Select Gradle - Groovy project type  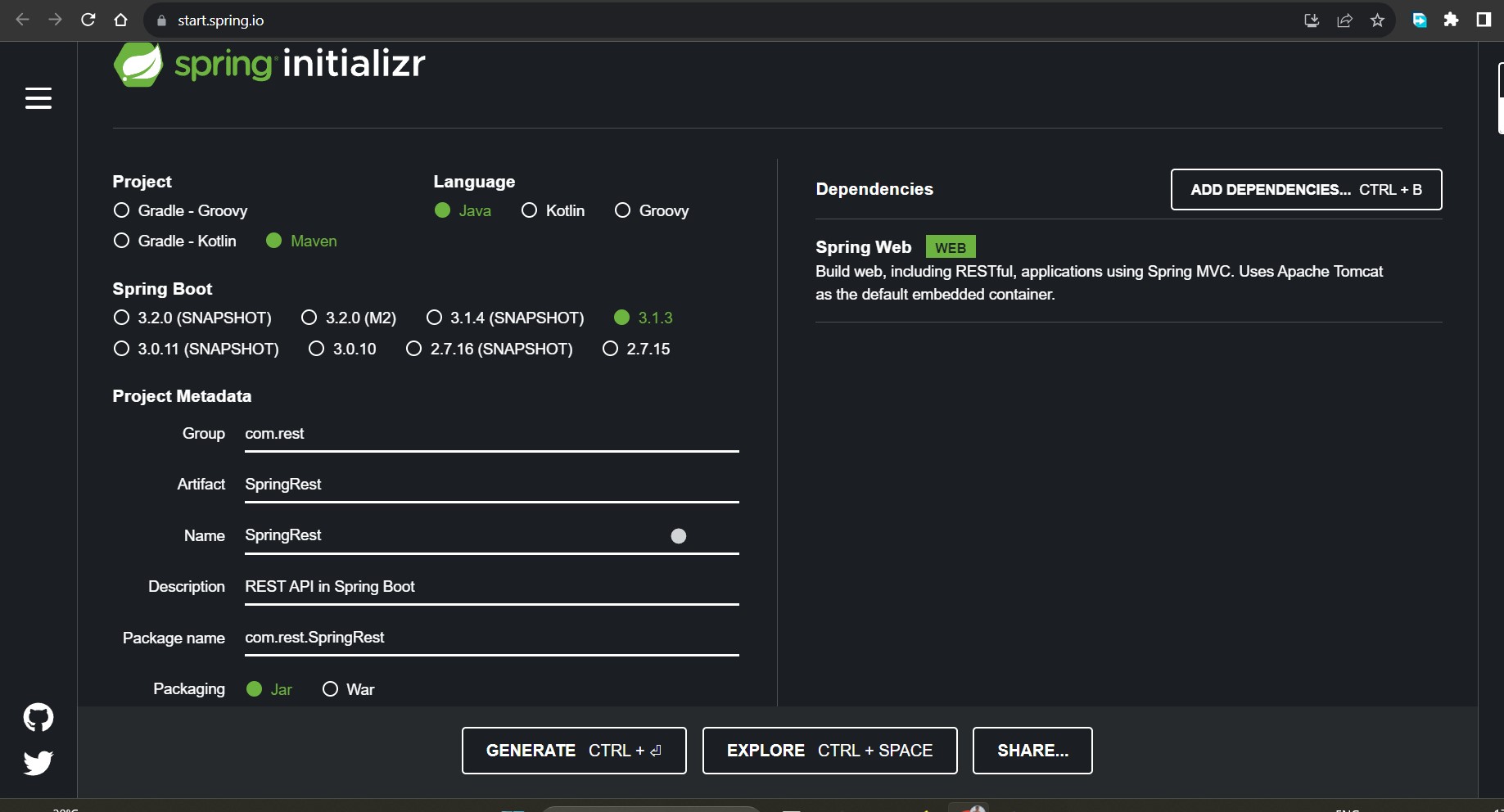click(181, 210)
